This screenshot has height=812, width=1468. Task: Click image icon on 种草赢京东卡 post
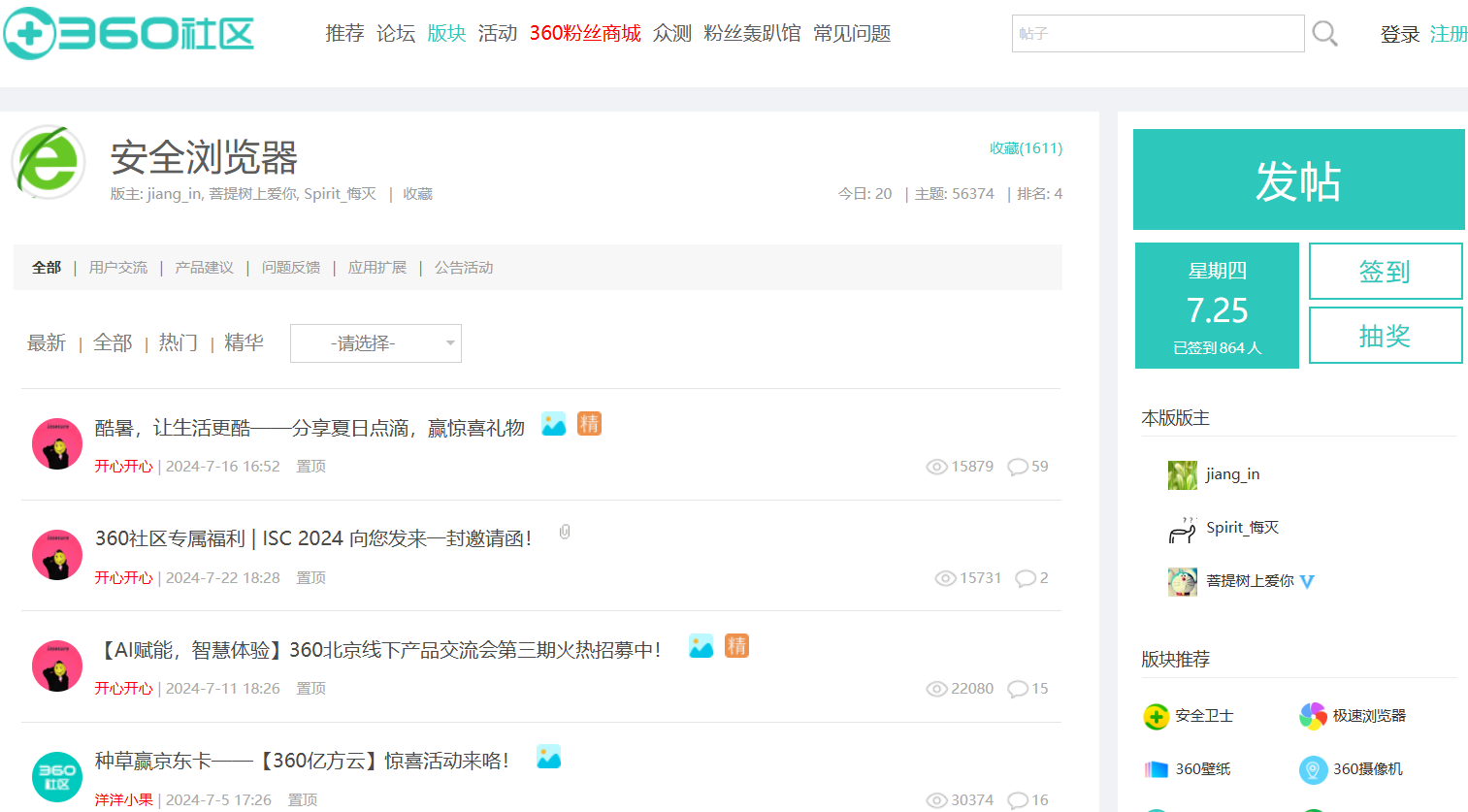pyautogui.click(x=548, y=757)
